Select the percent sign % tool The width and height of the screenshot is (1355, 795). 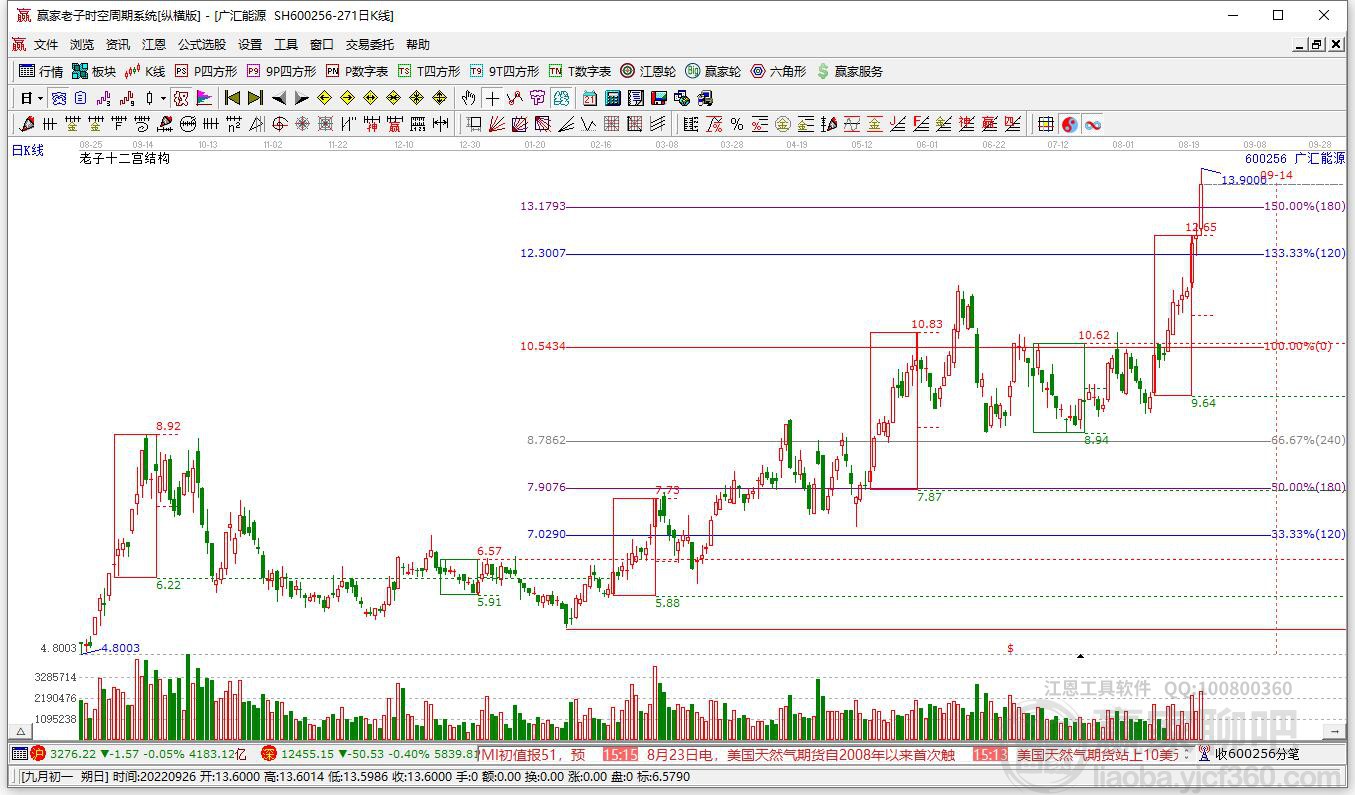click(x=737, y=124)
